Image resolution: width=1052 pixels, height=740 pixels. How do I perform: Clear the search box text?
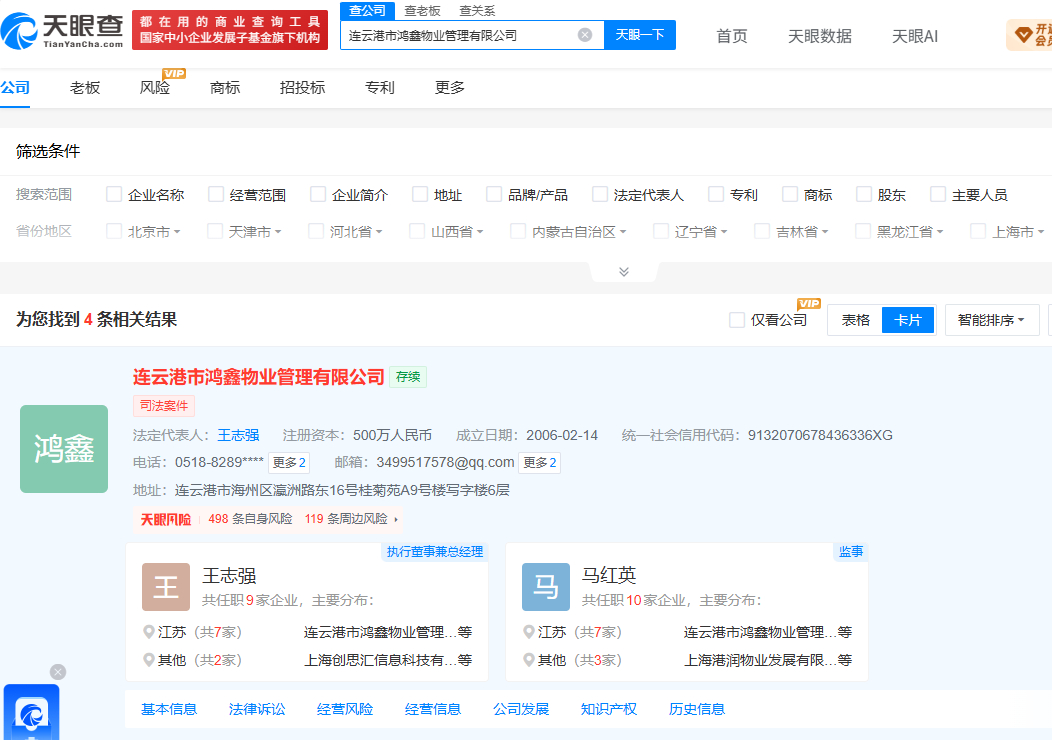[585, 35]
